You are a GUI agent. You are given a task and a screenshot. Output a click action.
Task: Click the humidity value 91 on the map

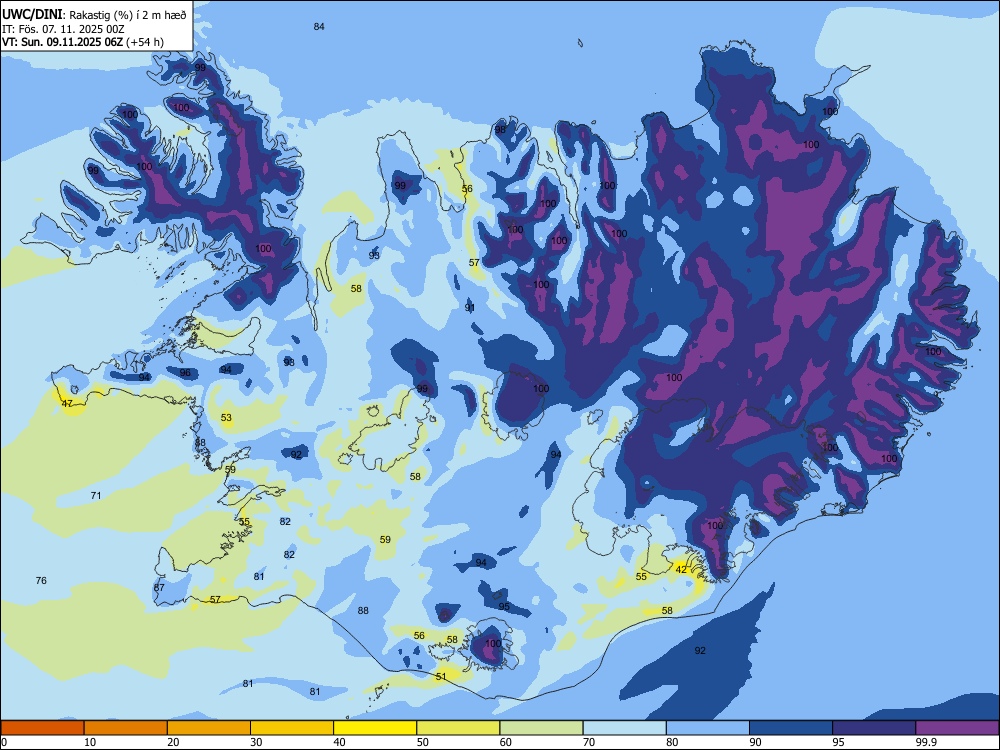click(470, 307)
